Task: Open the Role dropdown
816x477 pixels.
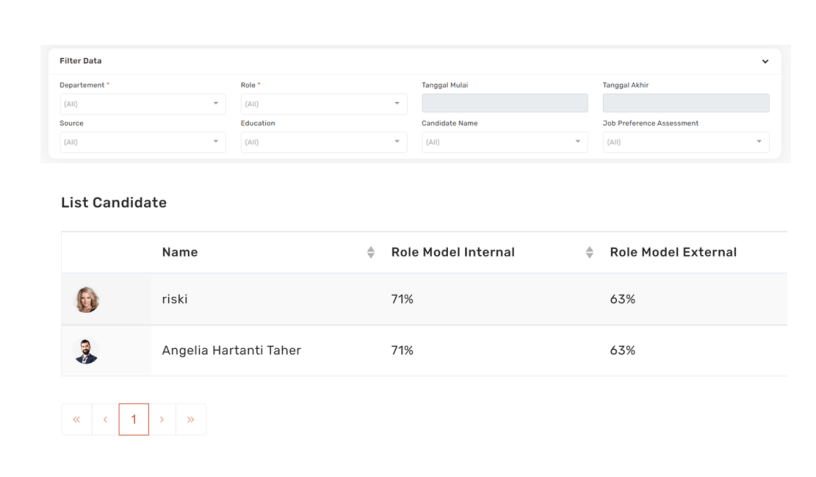Action: 323,104
